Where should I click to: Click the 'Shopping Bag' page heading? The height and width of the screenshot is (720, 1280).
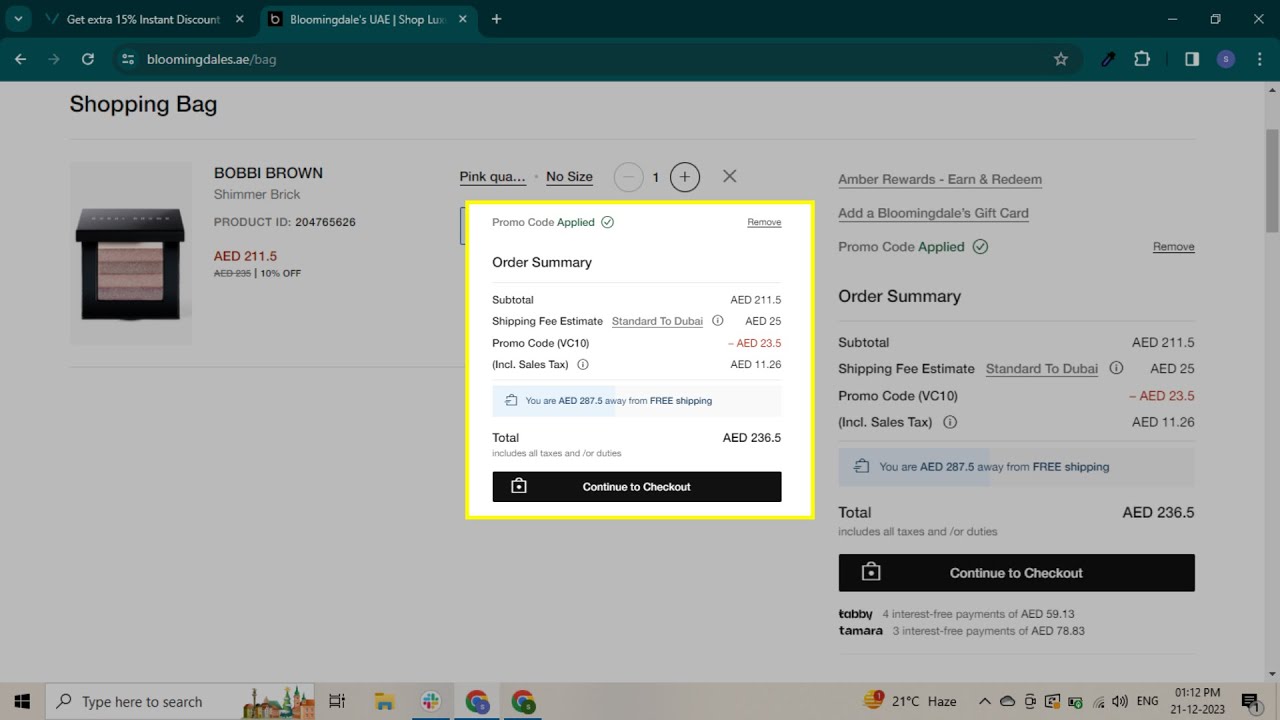(143, 104)
